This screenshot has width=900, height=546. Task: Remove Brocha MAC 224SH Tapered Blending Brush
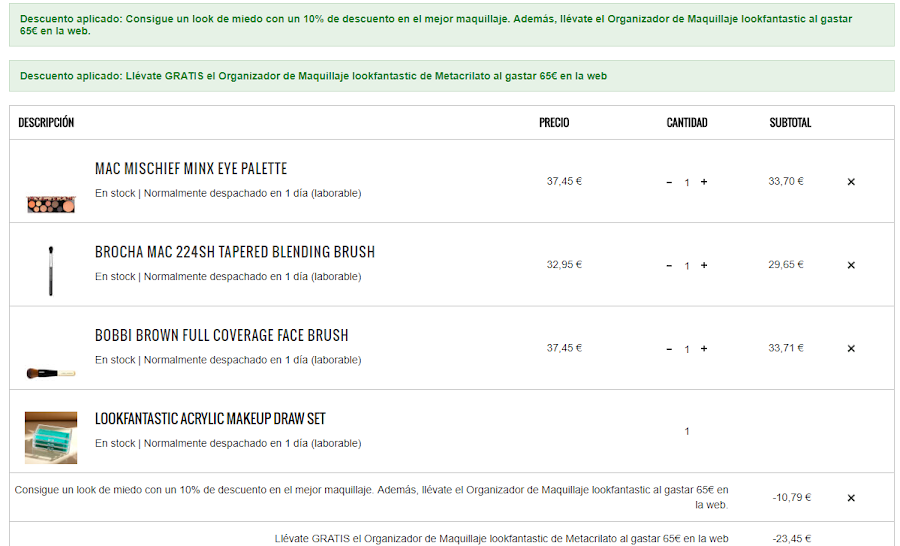click(x=851, y=265)
